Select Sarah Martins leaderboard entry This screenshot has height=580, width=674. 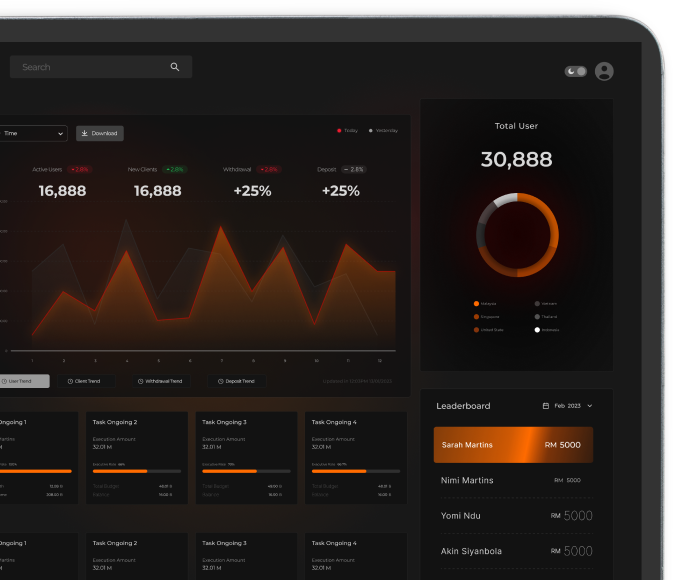pyautogui.click(x=512, y=445)
